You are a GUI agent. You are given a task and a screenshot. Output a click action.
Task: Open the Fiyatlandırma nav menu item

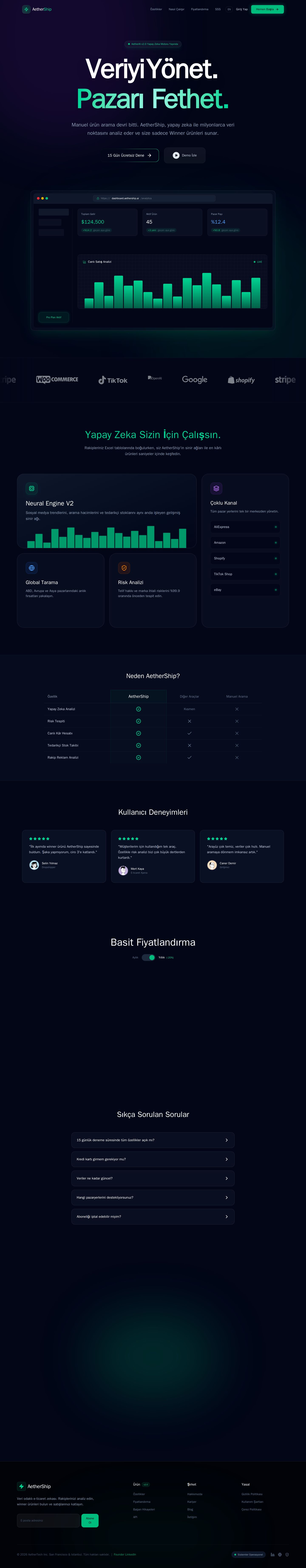click(200, 9)
